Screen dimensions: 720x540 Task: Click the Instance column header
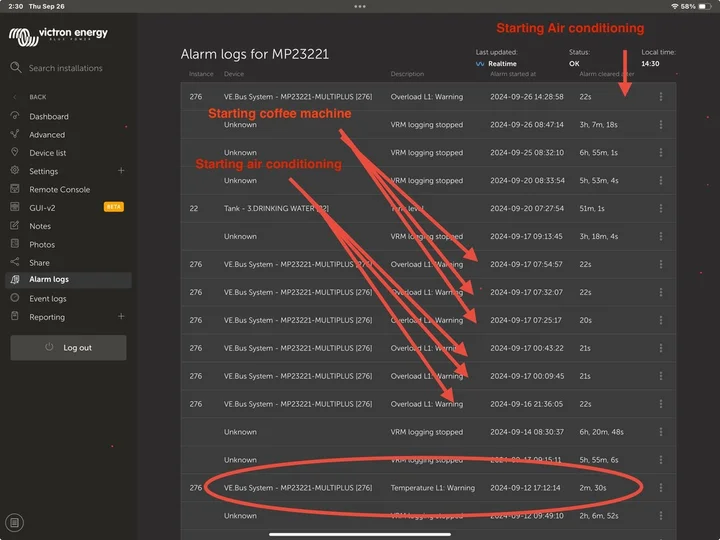201,74
